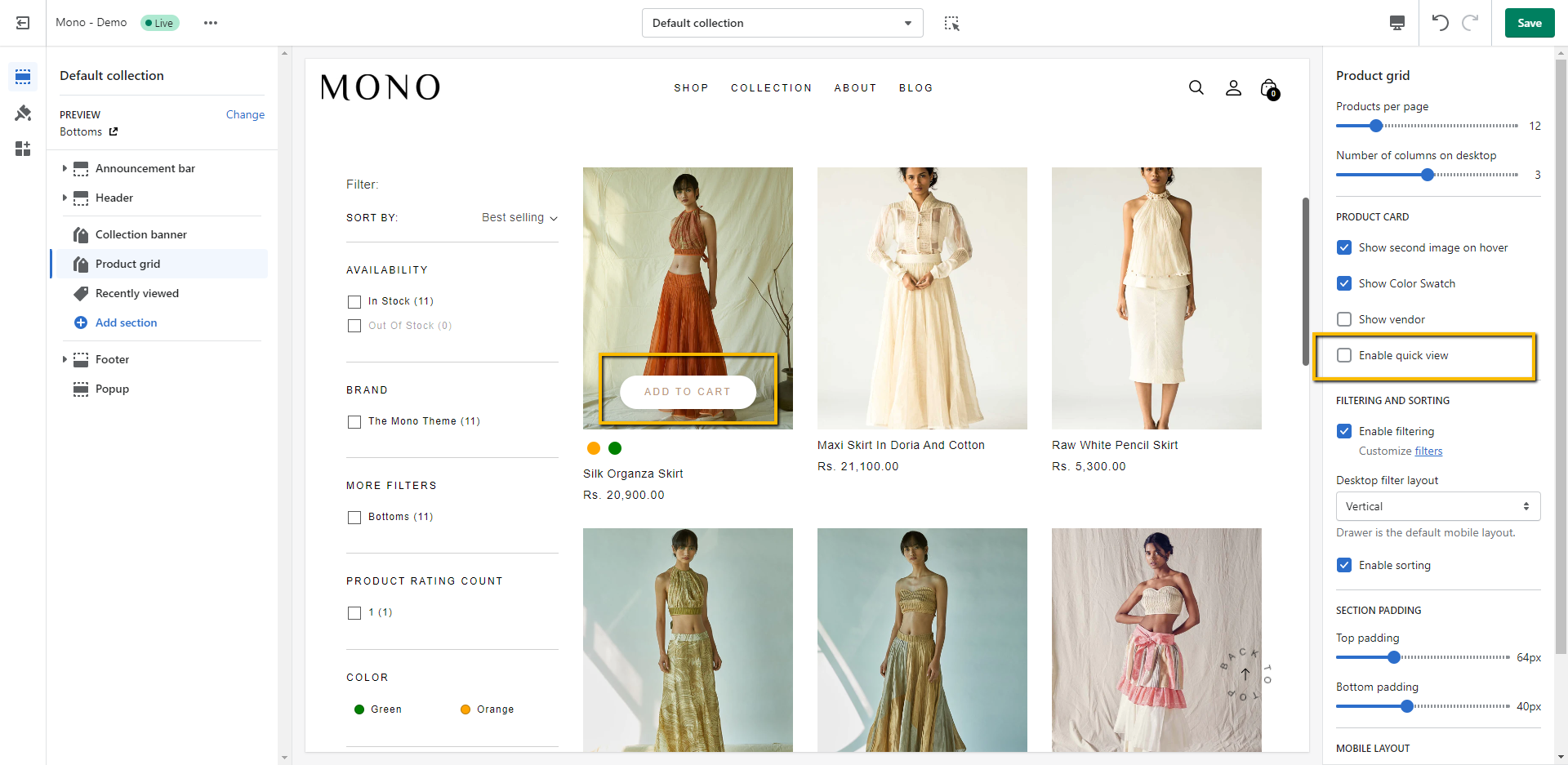The image size is (1568, 765).
Task: Adjust Number of columns on desktop slider
Action: 1428,175
